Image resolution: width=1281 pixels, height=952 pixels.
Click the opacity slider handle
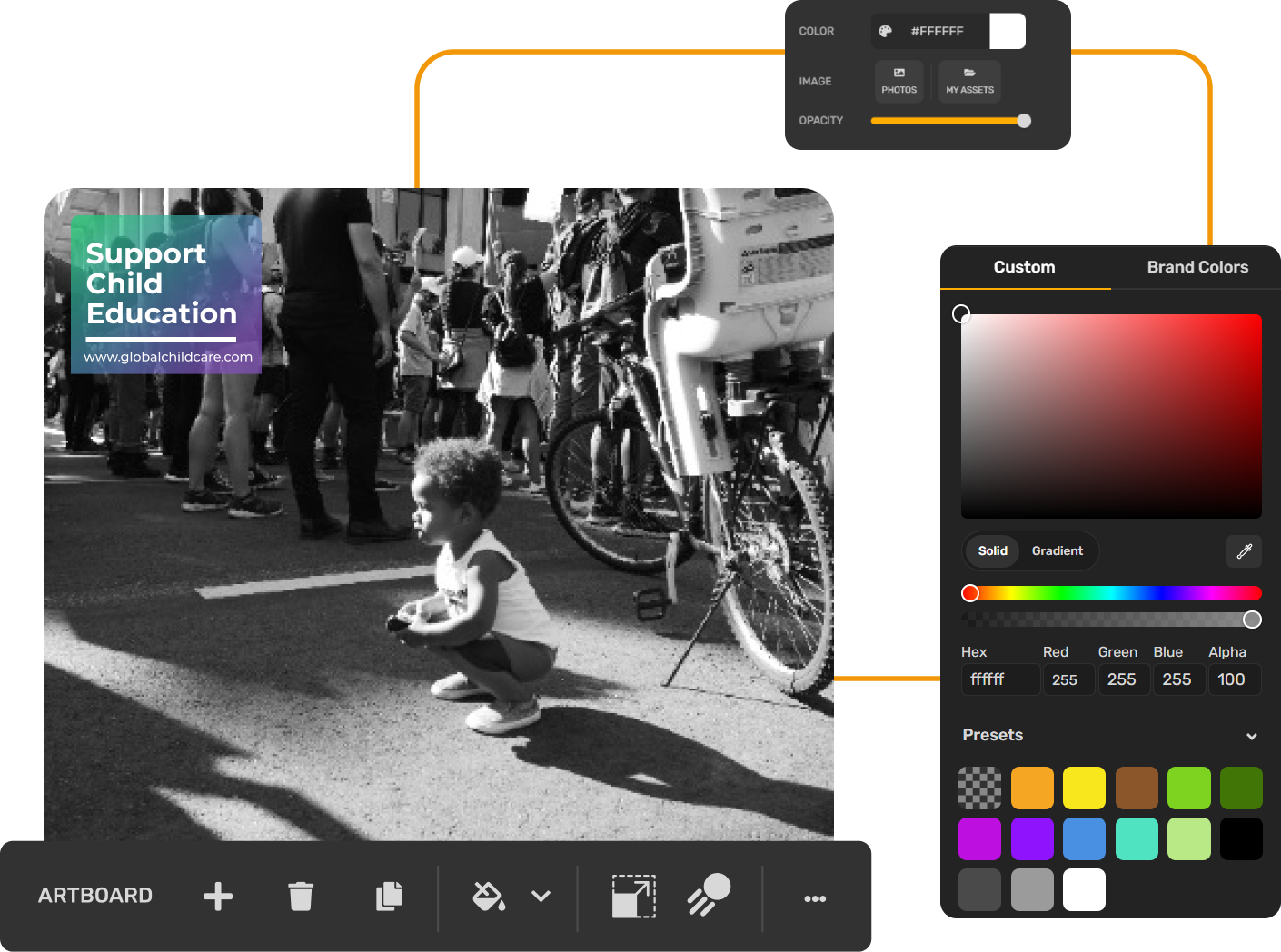[1024, 121]
